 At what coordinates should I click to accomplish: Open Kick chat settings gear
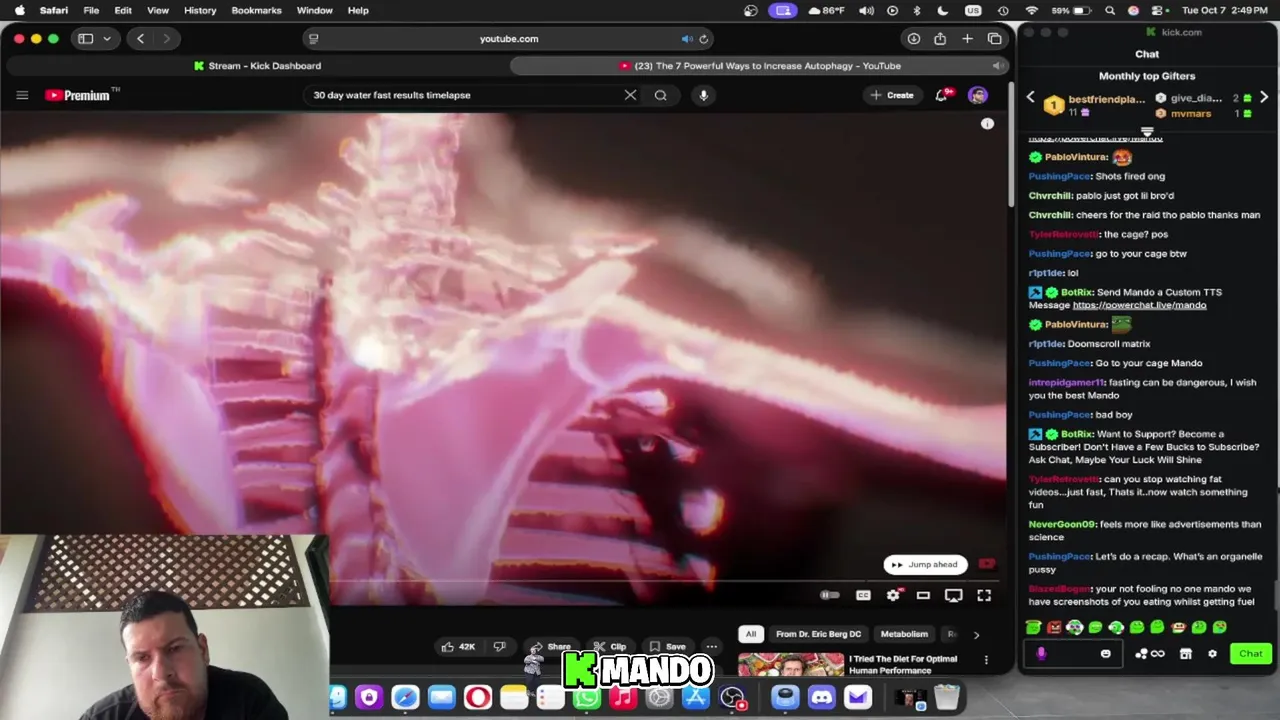click(1212, 654)
